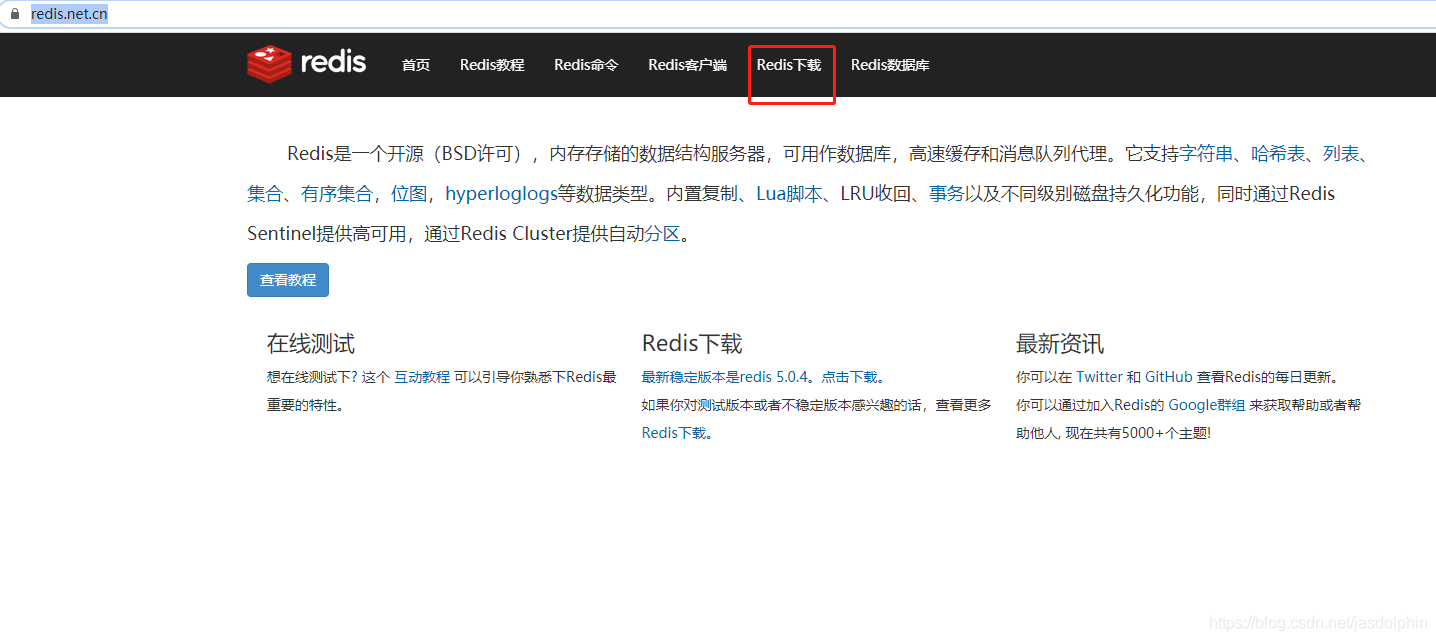The image size is (1436, 641).
Task: Open the hyperloglogs link
Action: [x=501, y=194]
